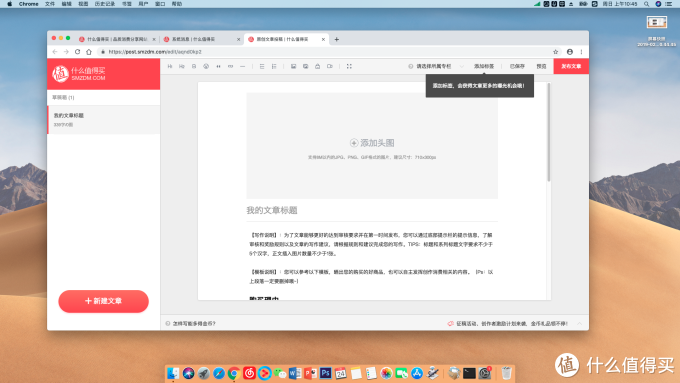Open Photoshop from the Dock

[325, 373]
